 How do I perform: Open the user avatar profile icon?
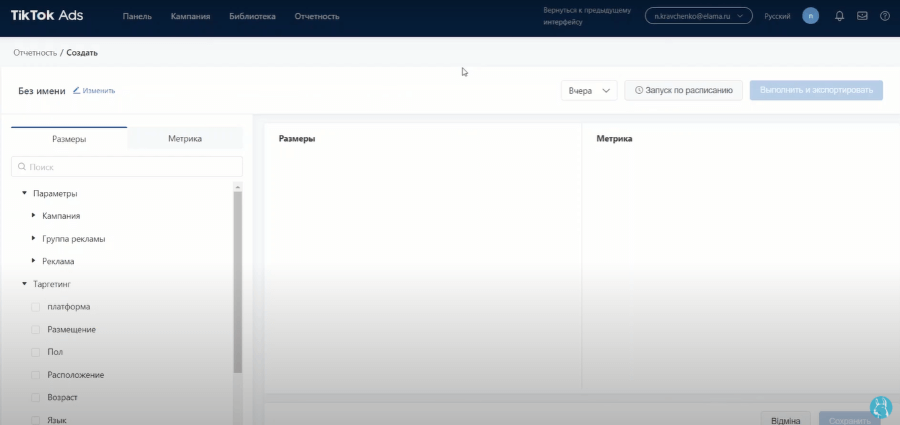tap(810, 16)
